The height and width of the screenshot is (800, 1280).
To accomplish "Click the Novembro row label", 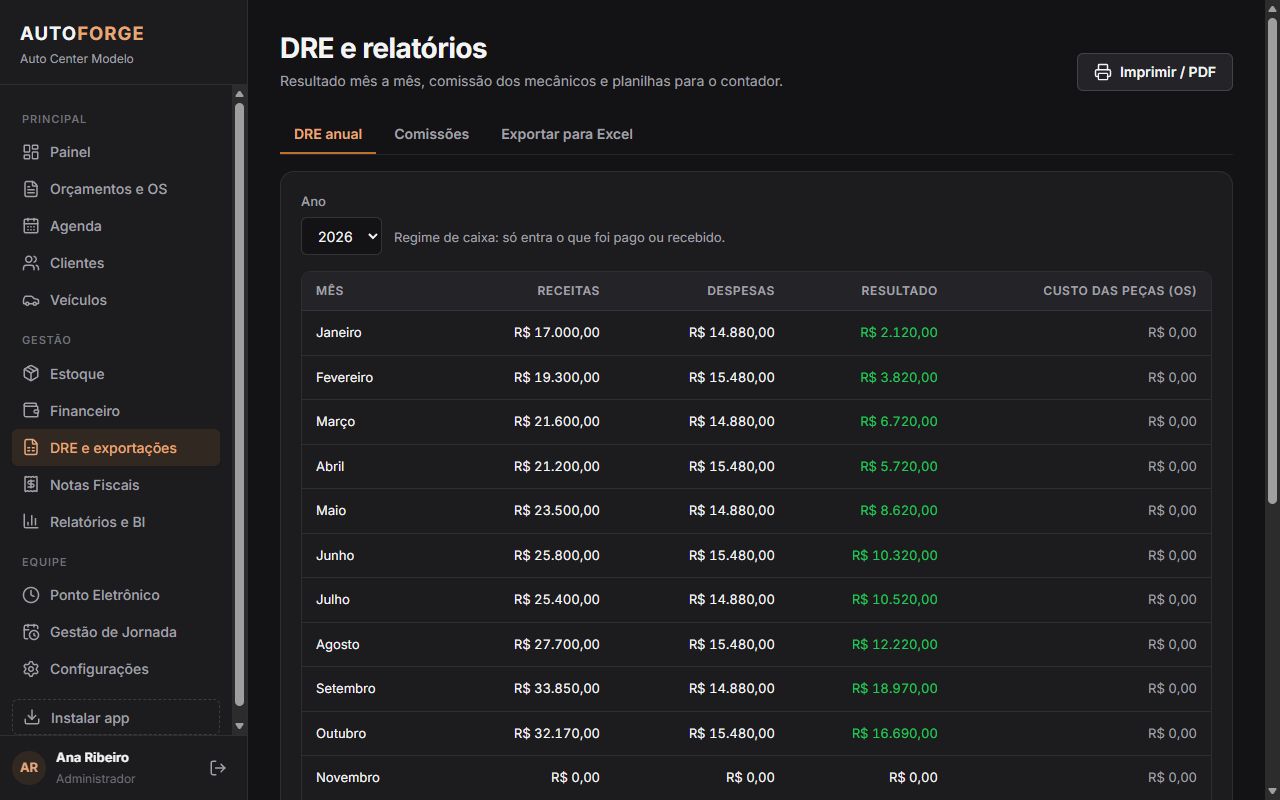I will (348, 777).
